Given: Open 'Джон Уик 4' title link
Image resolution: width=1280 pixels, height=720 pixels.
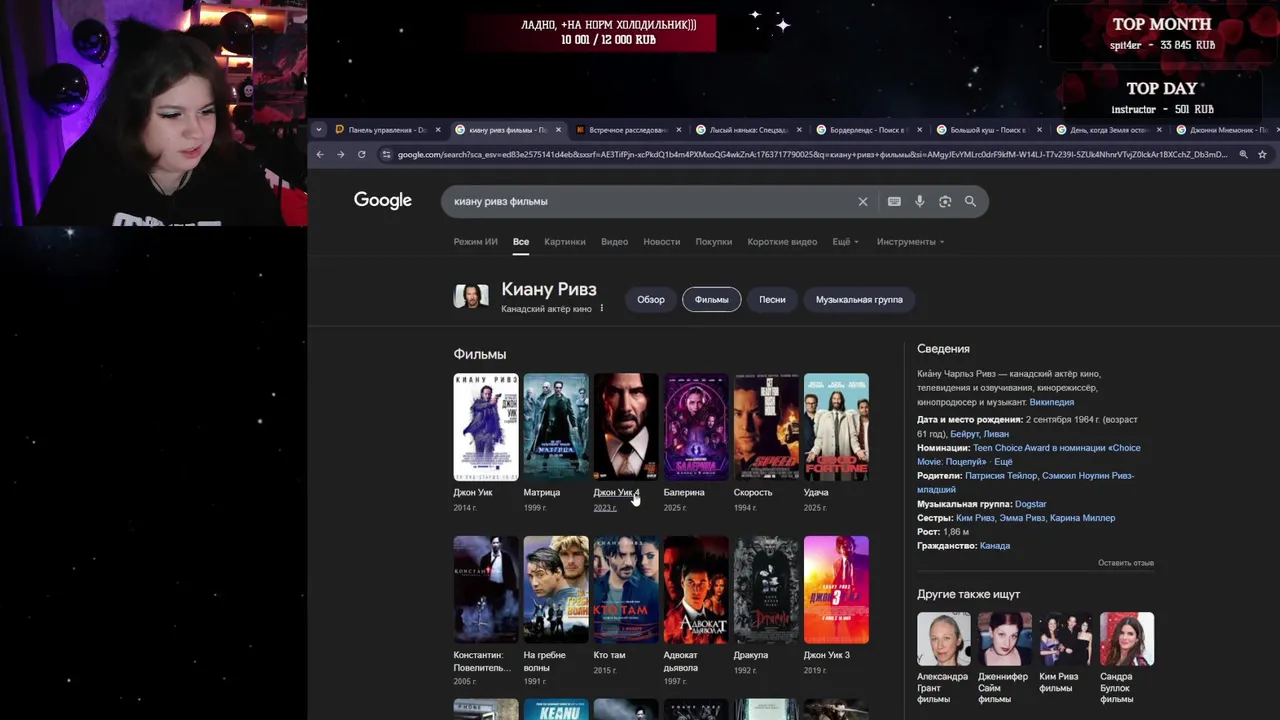Looking at the screenshot, I should 616,492.
